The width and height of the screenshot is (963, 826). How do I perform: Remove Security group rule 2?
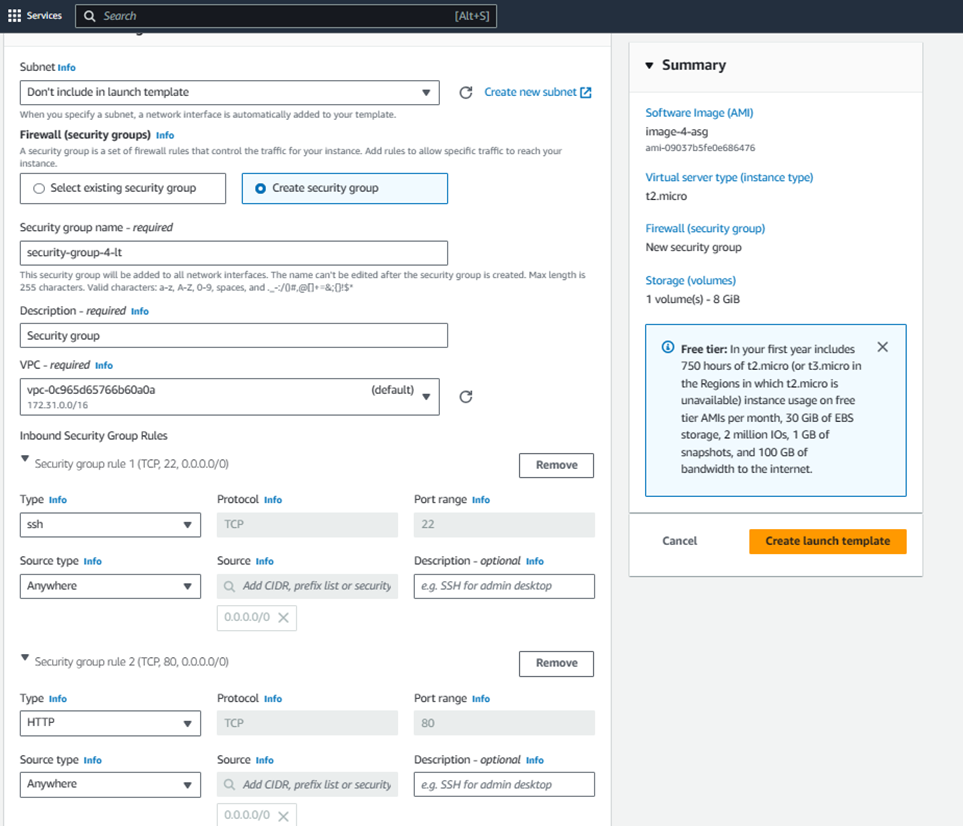click(x=556, y=663)
